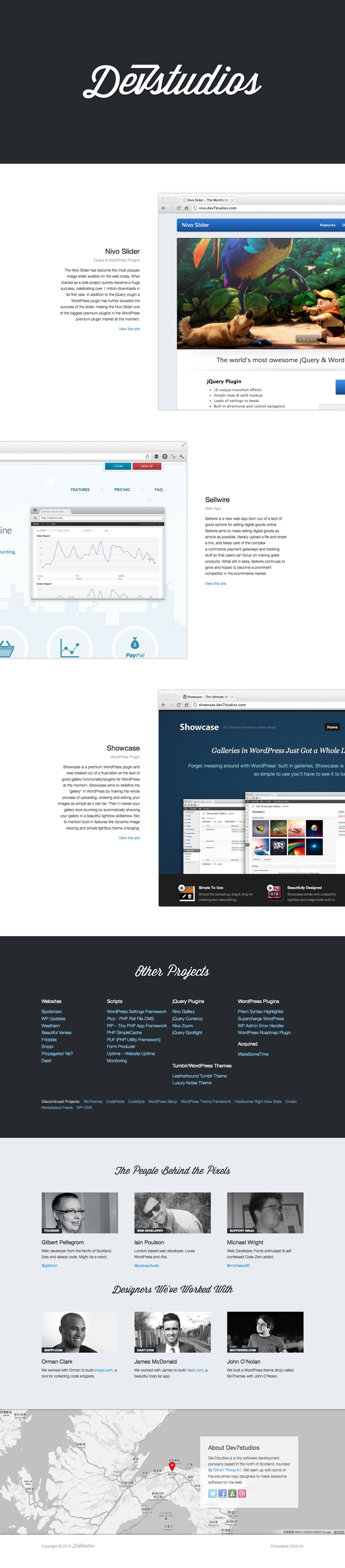The image size is (345, 1568).
Task: Open @polevaultweb Twitter handle link
Action: [147, 1265]
